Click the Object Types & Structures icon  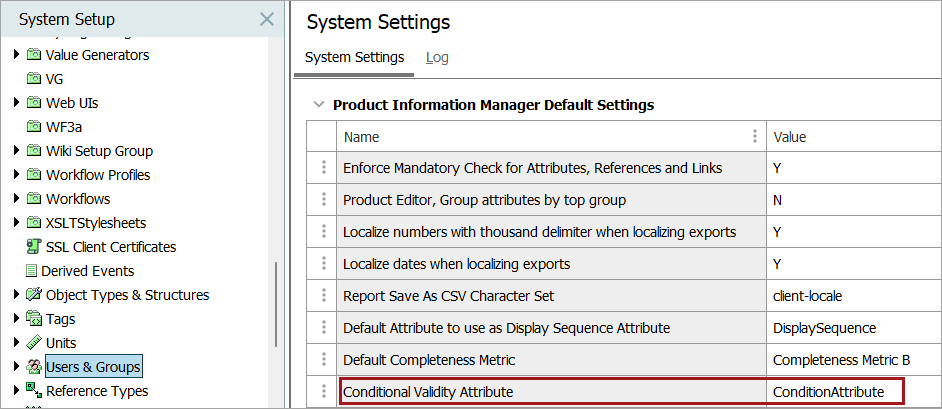pos(34,295)
